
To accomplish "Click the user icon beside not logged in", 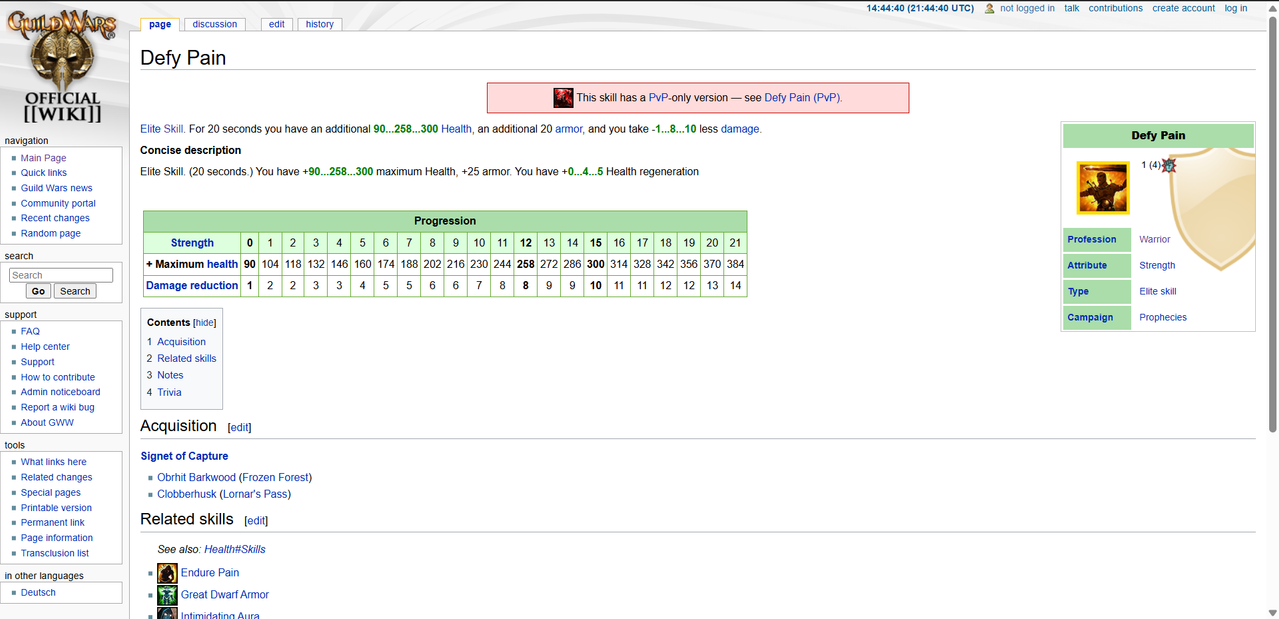I will click(x=989, y=8).
